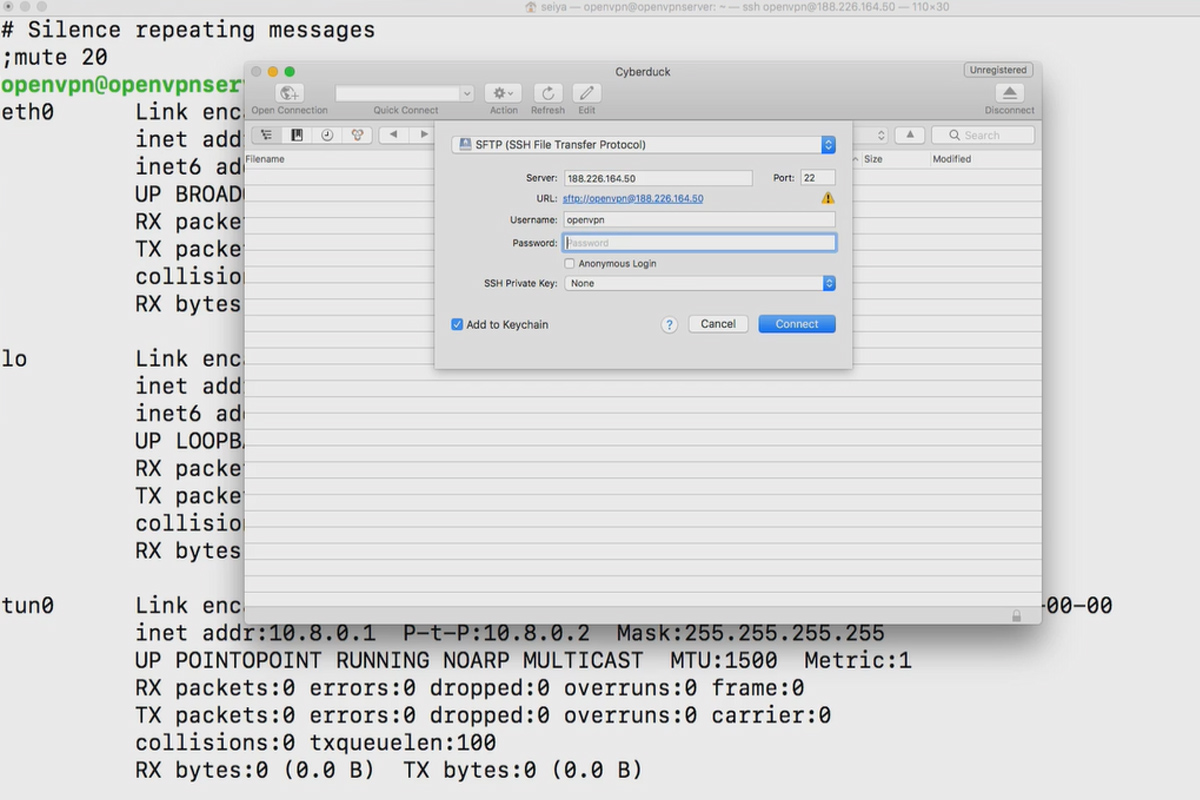Image resolution: width=1200 pixels, height=800 pixels.
Task: Click the Disconnect eject icon
Action: point(1009,93)
